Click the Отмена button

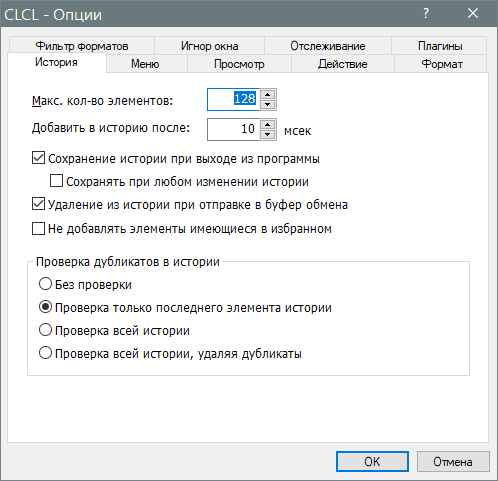[x=453, y=462]
